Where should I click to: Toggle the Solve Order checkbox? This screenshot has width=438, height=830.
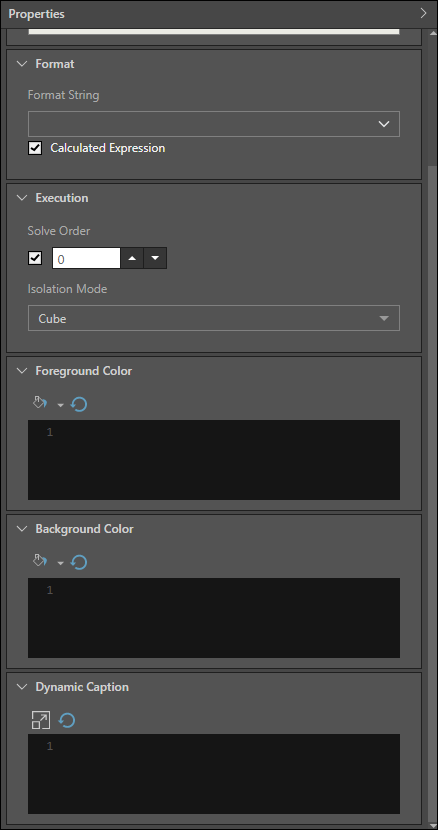pyautogui.click(x=35, y=258)
